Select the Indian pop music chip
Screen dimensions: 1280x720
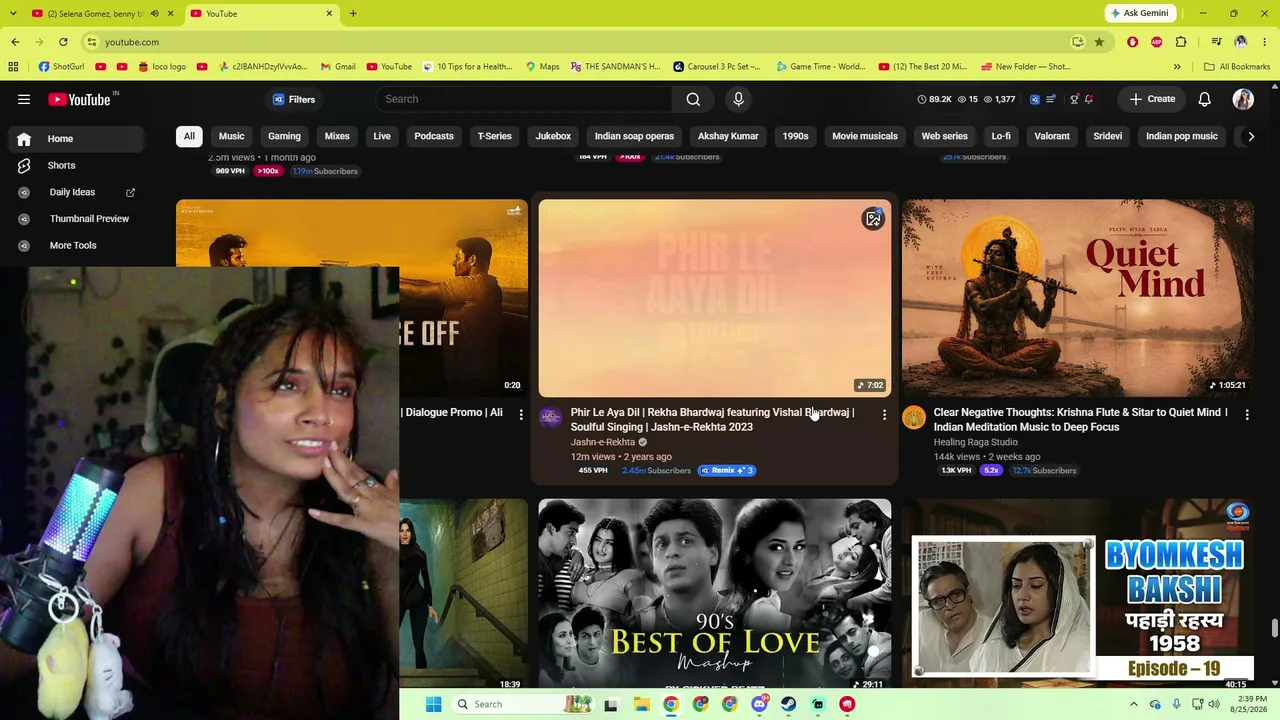tap(1182, 136)
